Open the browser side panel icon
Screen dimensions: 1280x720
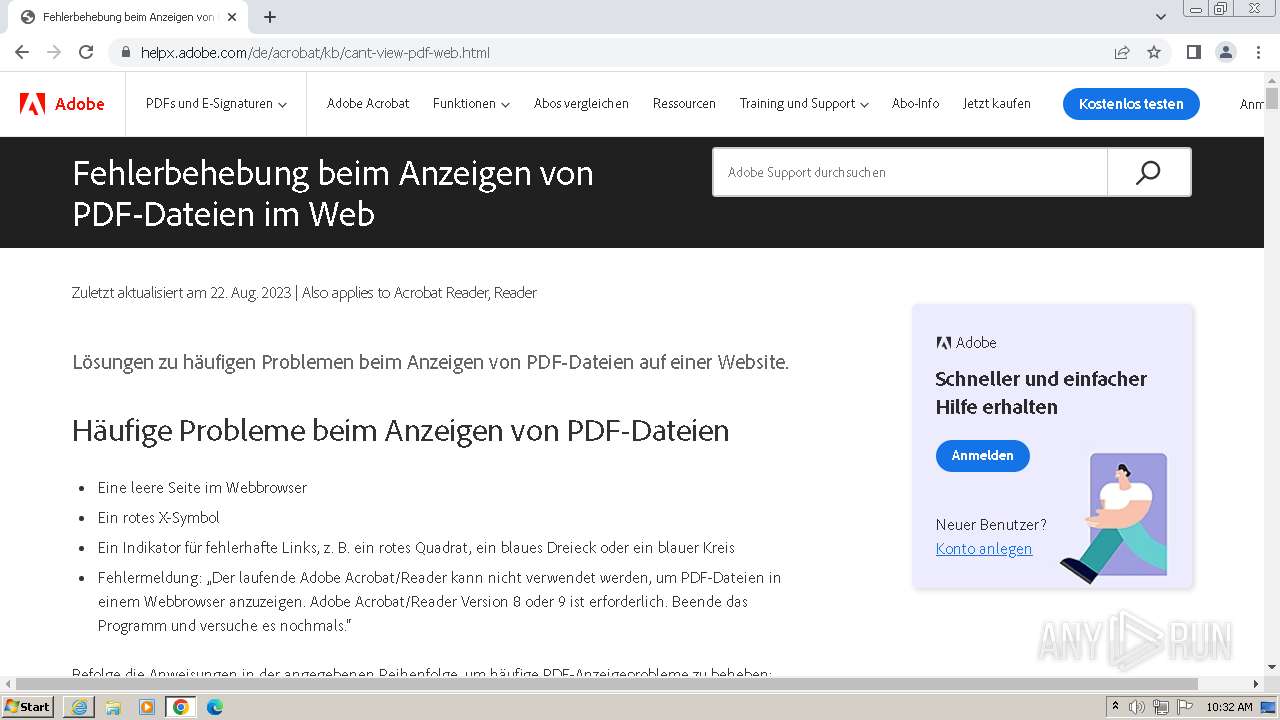pyautogui.click(x=1194, y=52)
